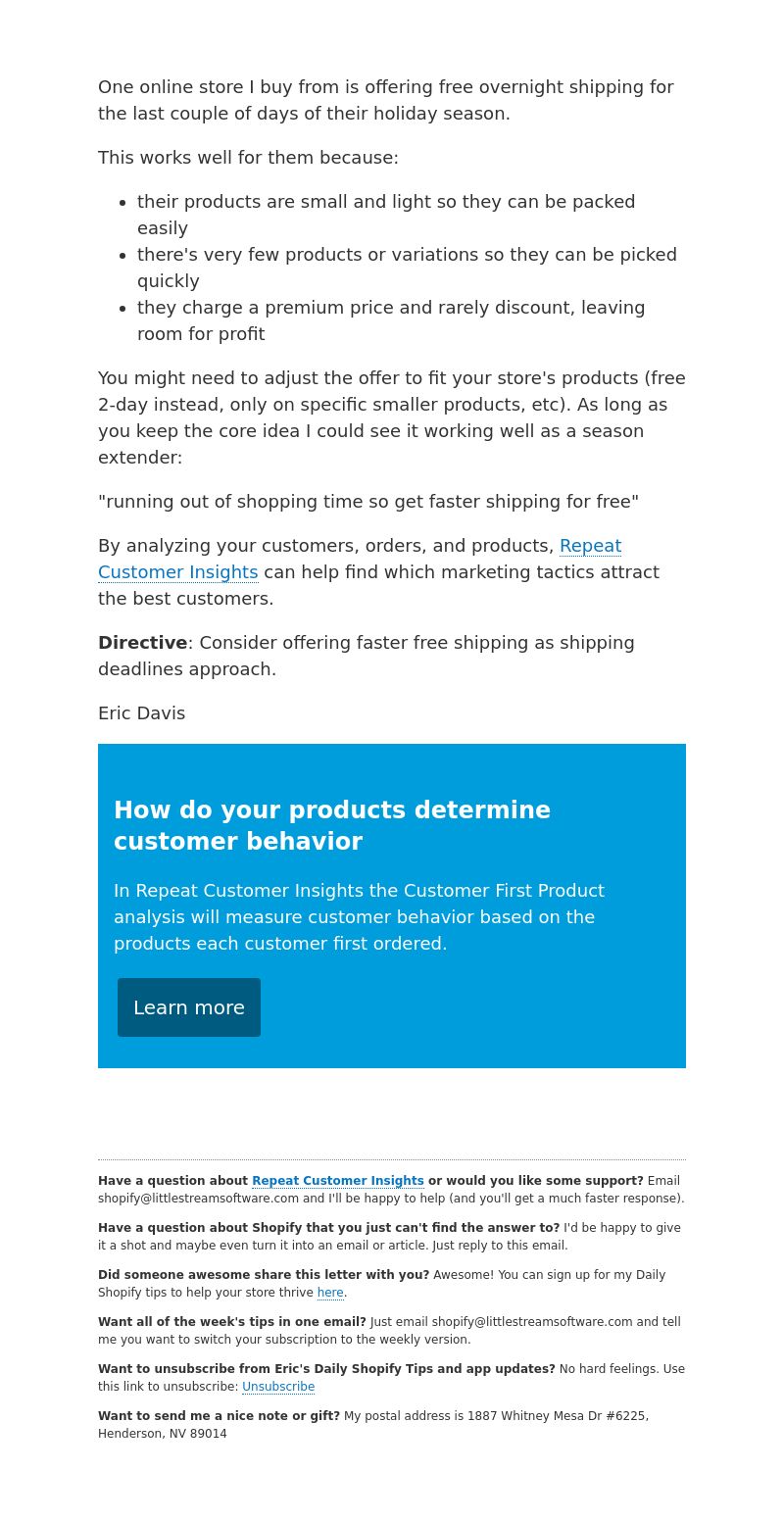Image resolution: width=784 pixels, height=1520 pixels.
Task: Click the Whitney Mesa Dr postal address text
Action: pos(373,1425)
